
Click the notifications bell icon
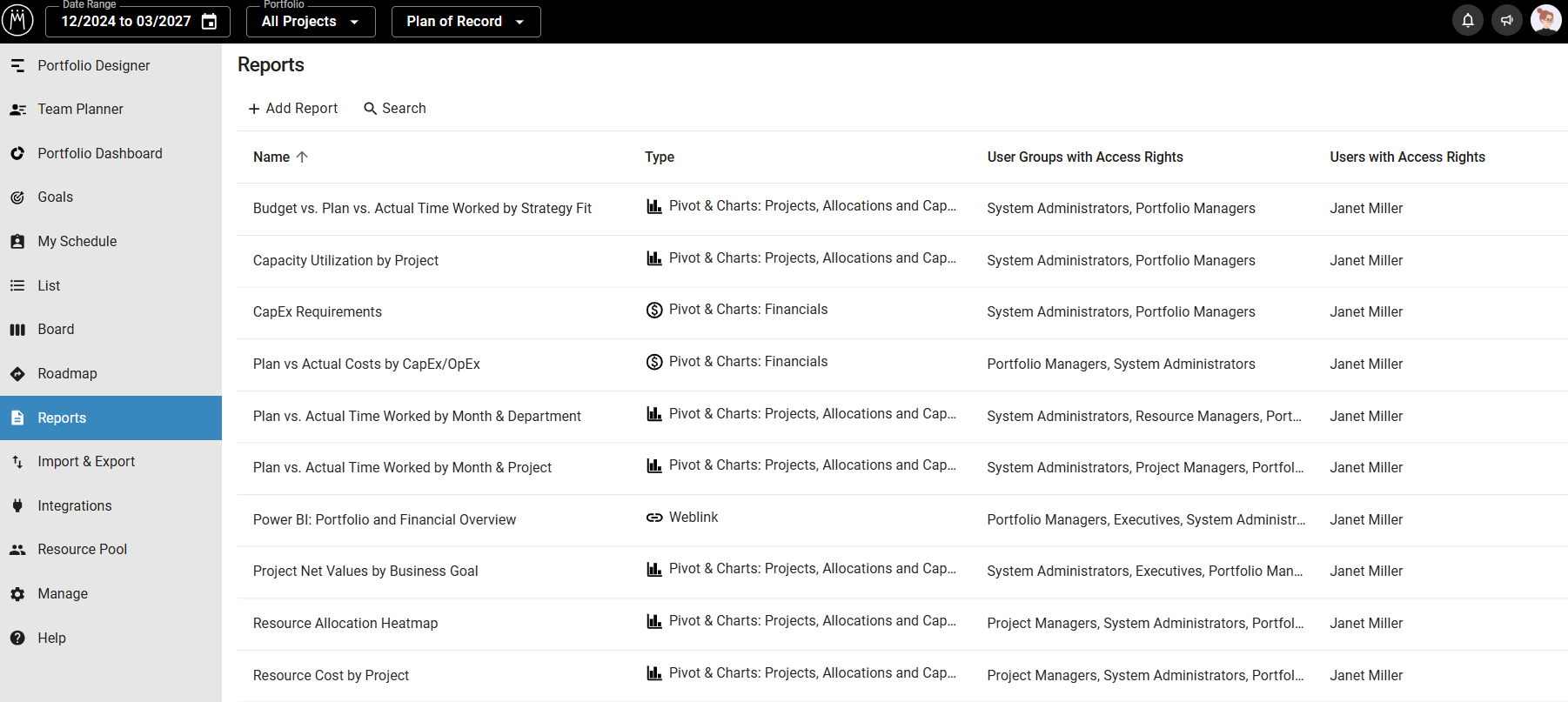pyautogui.click(x=1467, y=20)
